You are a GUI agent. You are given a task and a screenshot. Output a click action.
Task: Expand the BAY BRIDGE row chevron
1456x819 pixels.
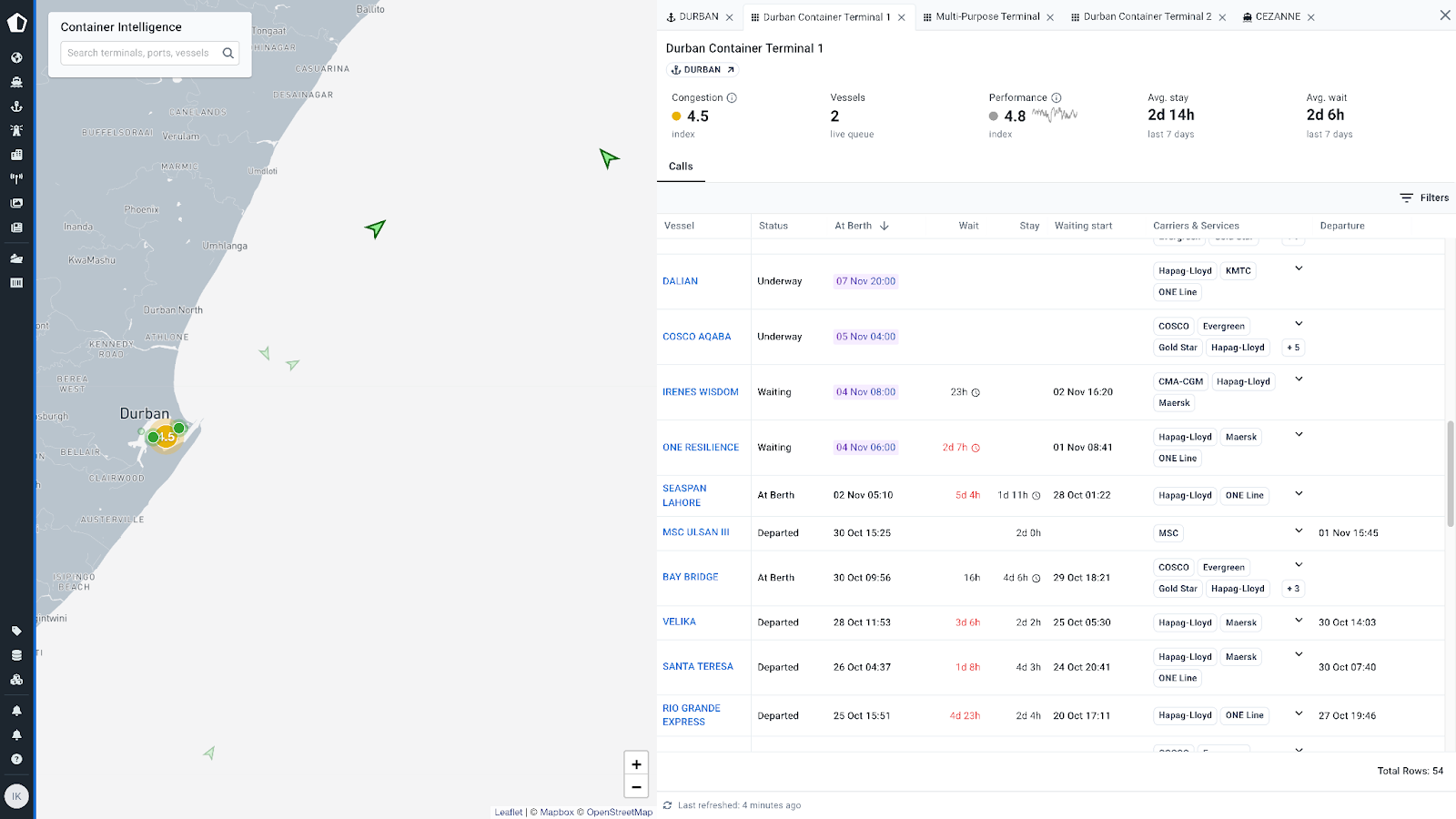[x=1299, y=565]
